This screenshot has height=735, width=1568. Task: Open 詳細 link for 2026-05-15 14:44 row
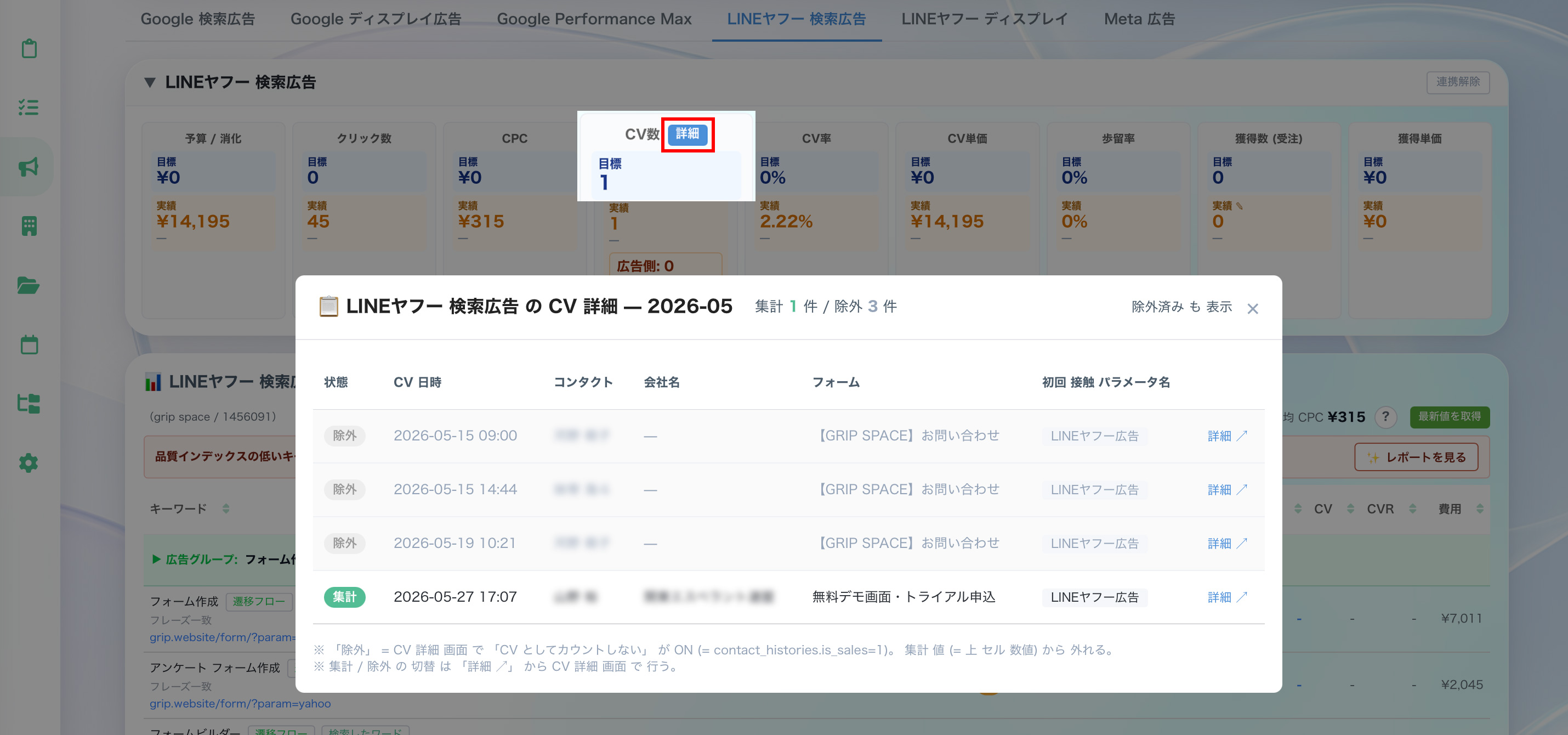[x=1227, y=490]
